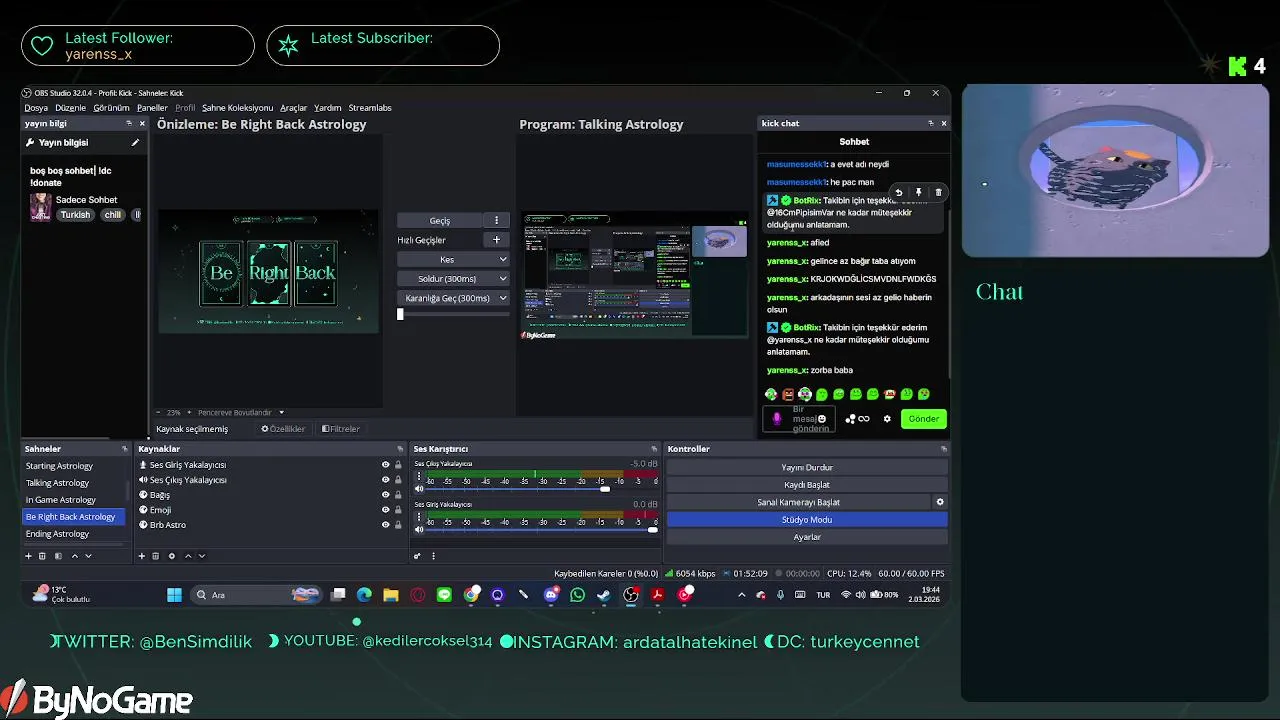Open the Kes quick transition dropdown
1280x720 pixels.
click(x=453, y=260)
